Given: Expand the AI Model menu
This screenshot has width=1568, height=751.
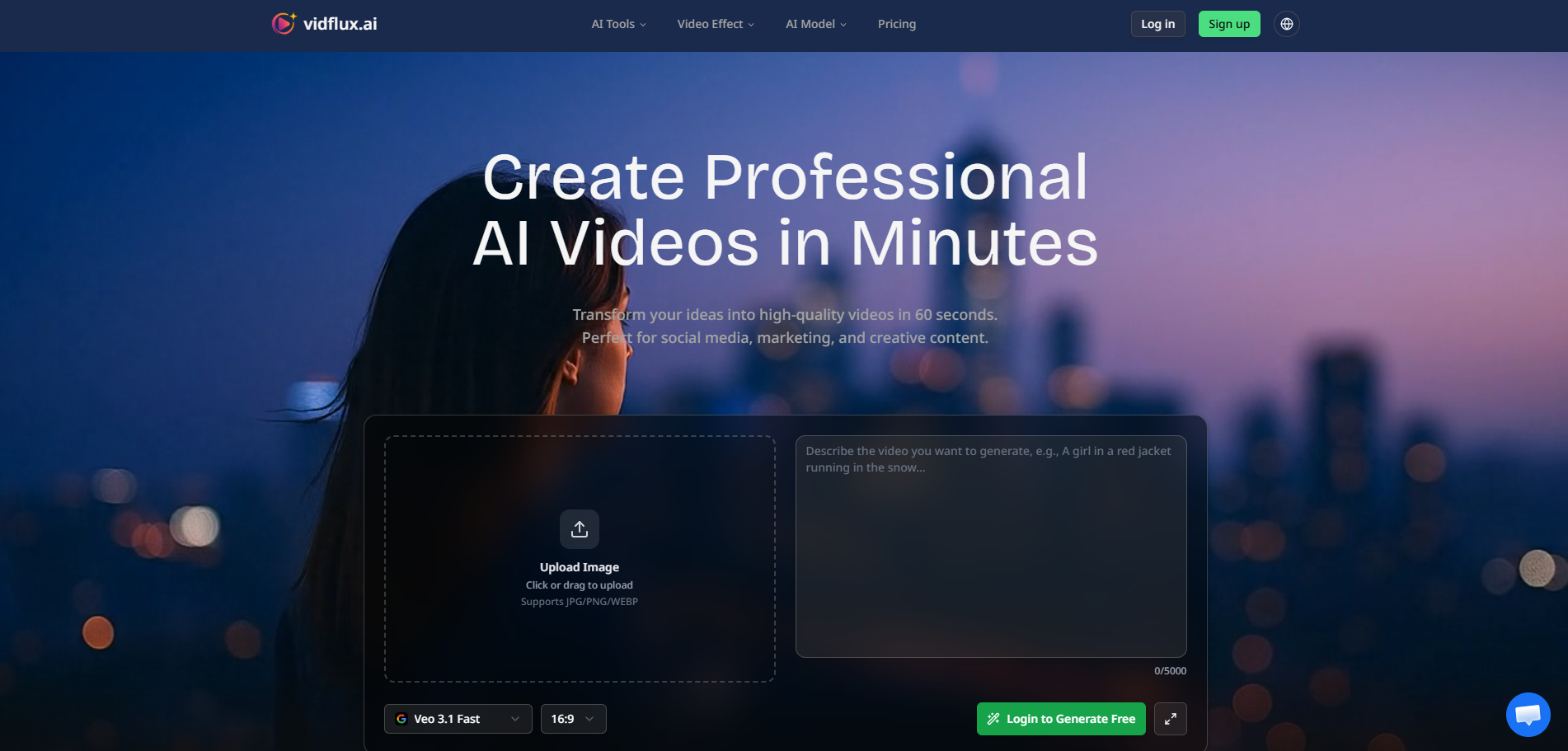Looking at the screenshot, I should 815,24.
